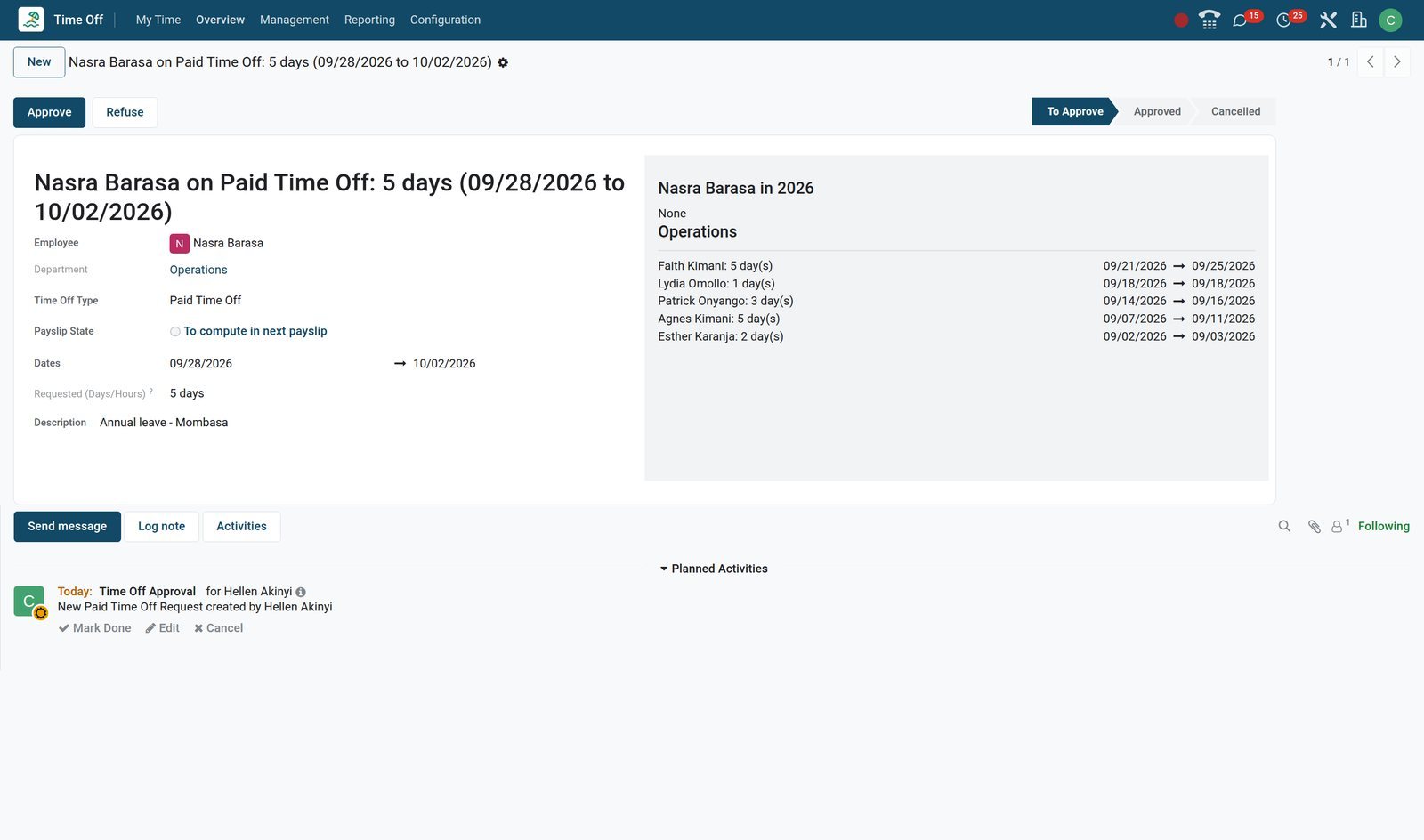Go to next record arrow

(x=1397, y=61)
